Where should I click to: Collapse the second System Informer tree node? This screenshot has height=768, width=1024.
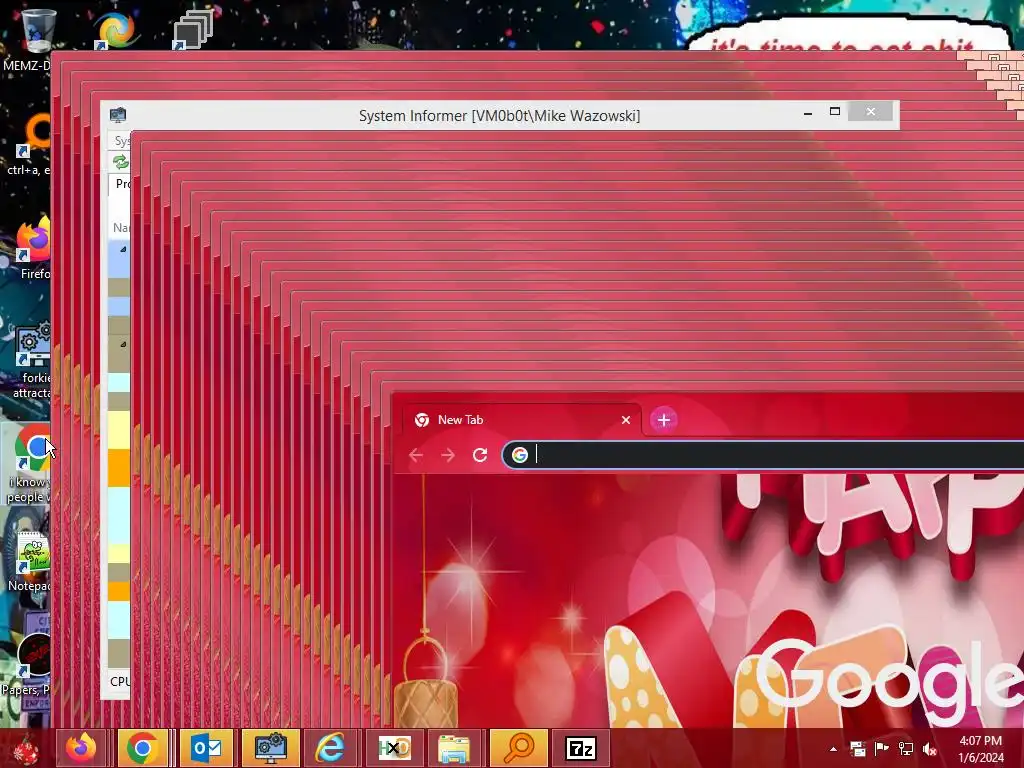[x=123, y=344]
